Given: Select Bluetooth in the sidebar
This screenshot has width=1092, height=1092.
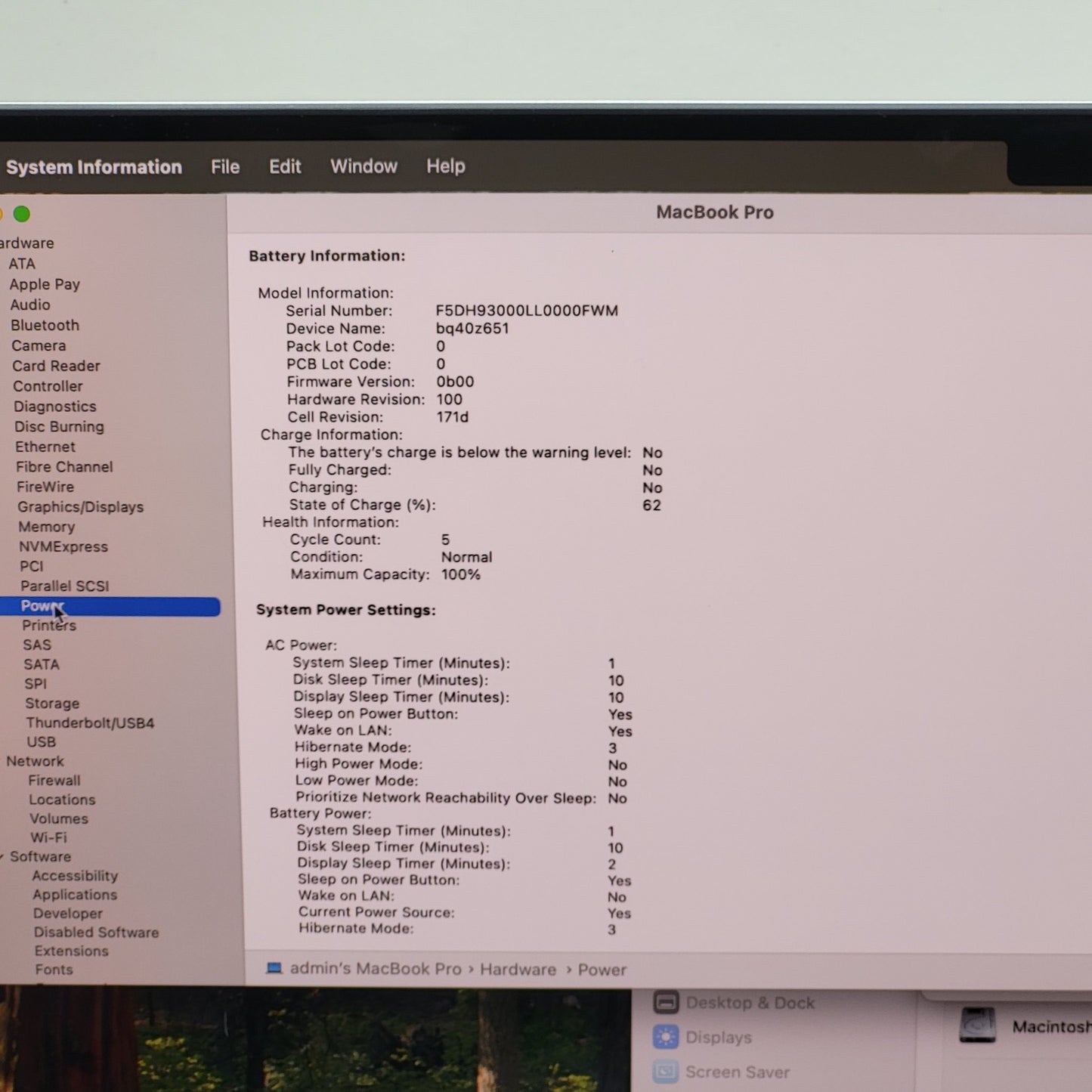Looking at the screenshot, I should pyautogui.click(x=45, y=325).
